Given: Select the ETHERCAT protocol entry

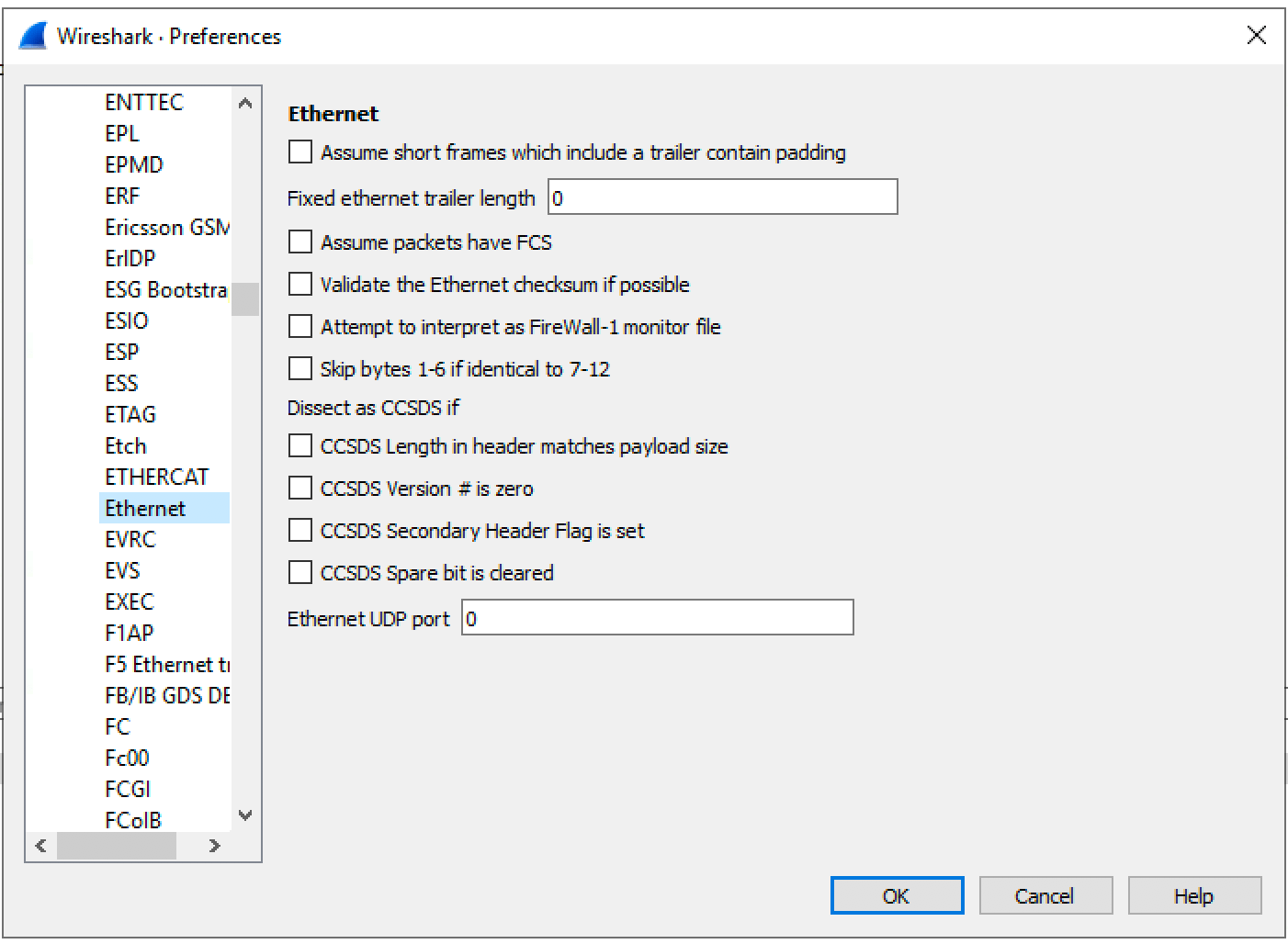Looking at the screenshot, I should [156, 477].
